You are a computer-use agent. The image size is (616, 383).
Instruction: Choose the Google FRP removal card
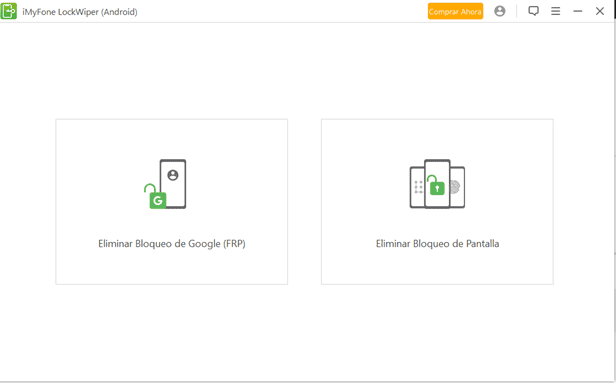(x=172, y=202)
